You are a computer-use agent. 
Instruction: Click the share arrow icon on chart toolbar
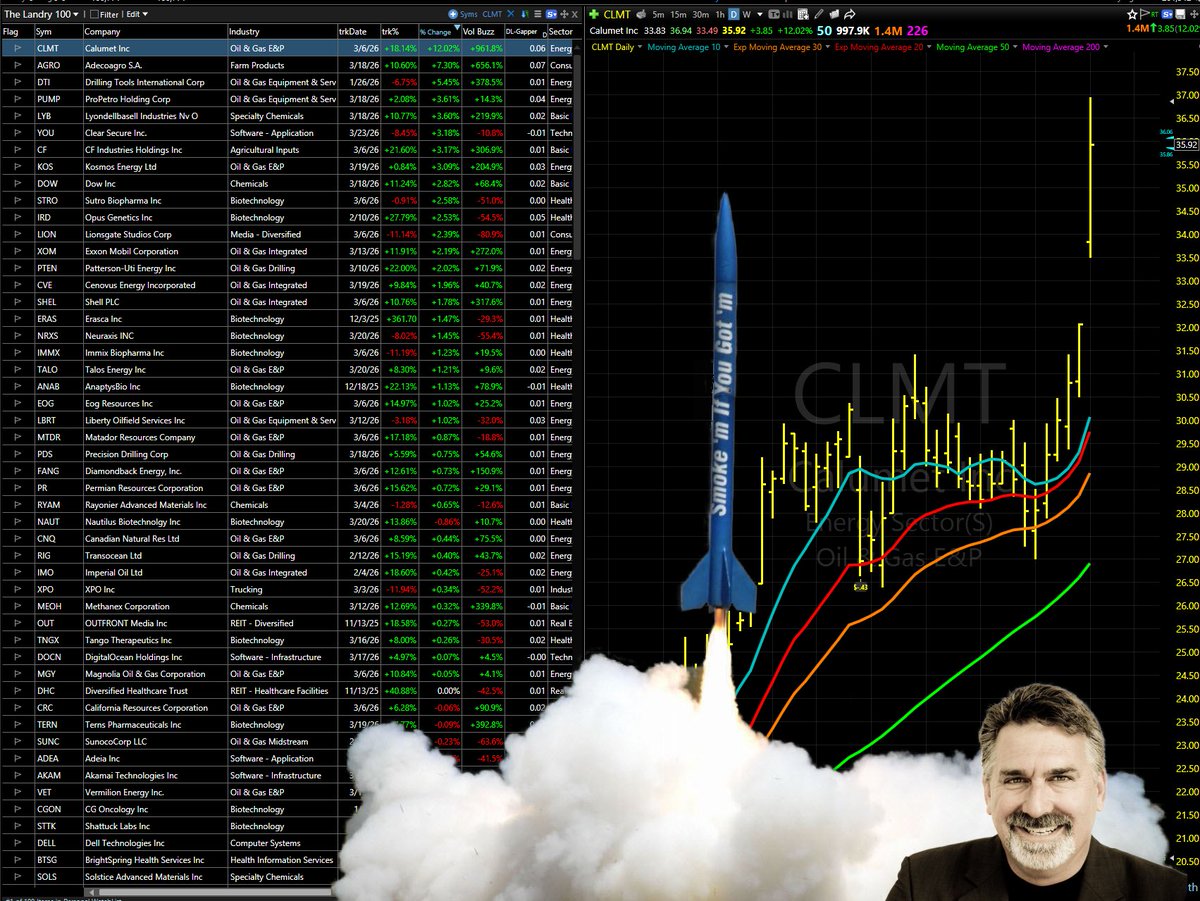(849, 14)
